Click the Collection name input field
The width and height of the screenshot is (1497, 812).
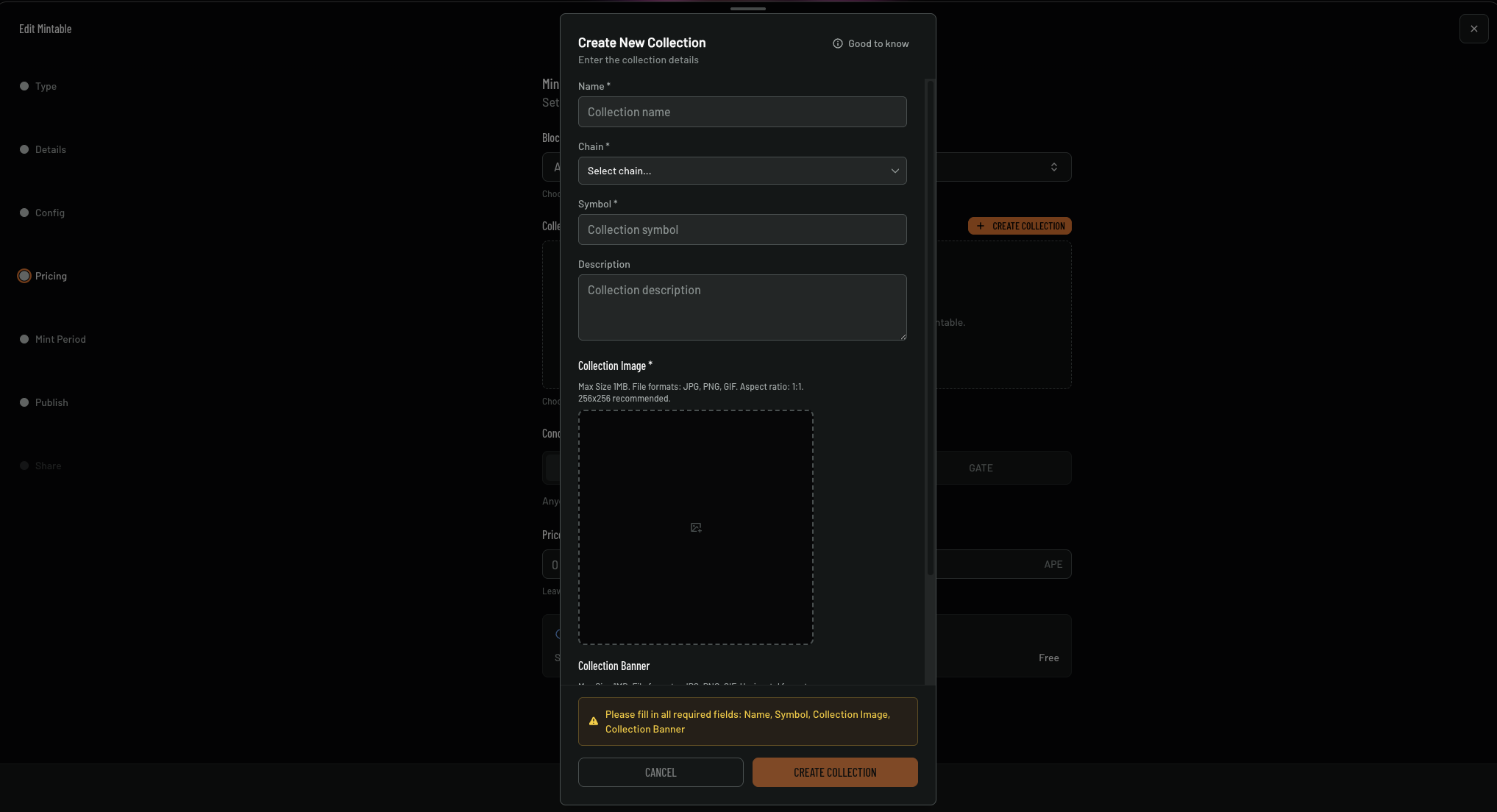pos(742,112)
